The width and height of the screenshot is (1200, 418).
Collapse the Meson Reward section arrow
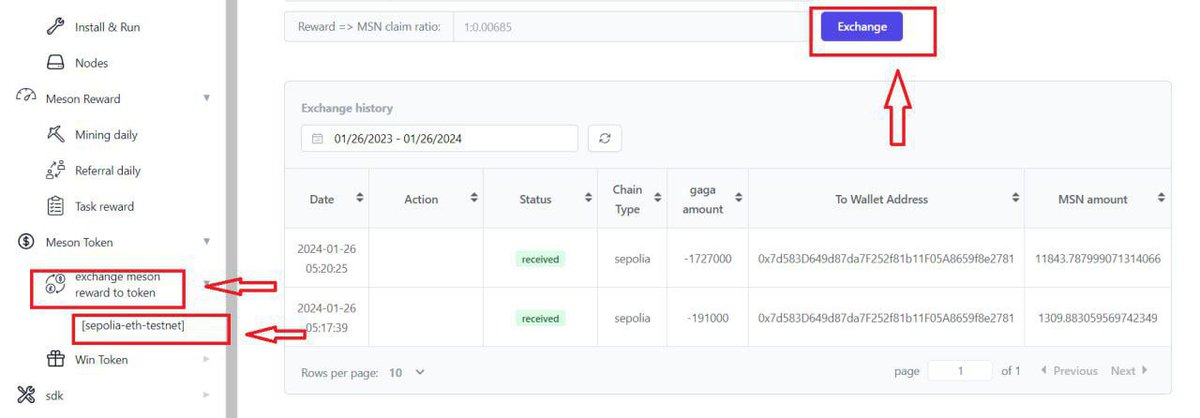(207, 98)
